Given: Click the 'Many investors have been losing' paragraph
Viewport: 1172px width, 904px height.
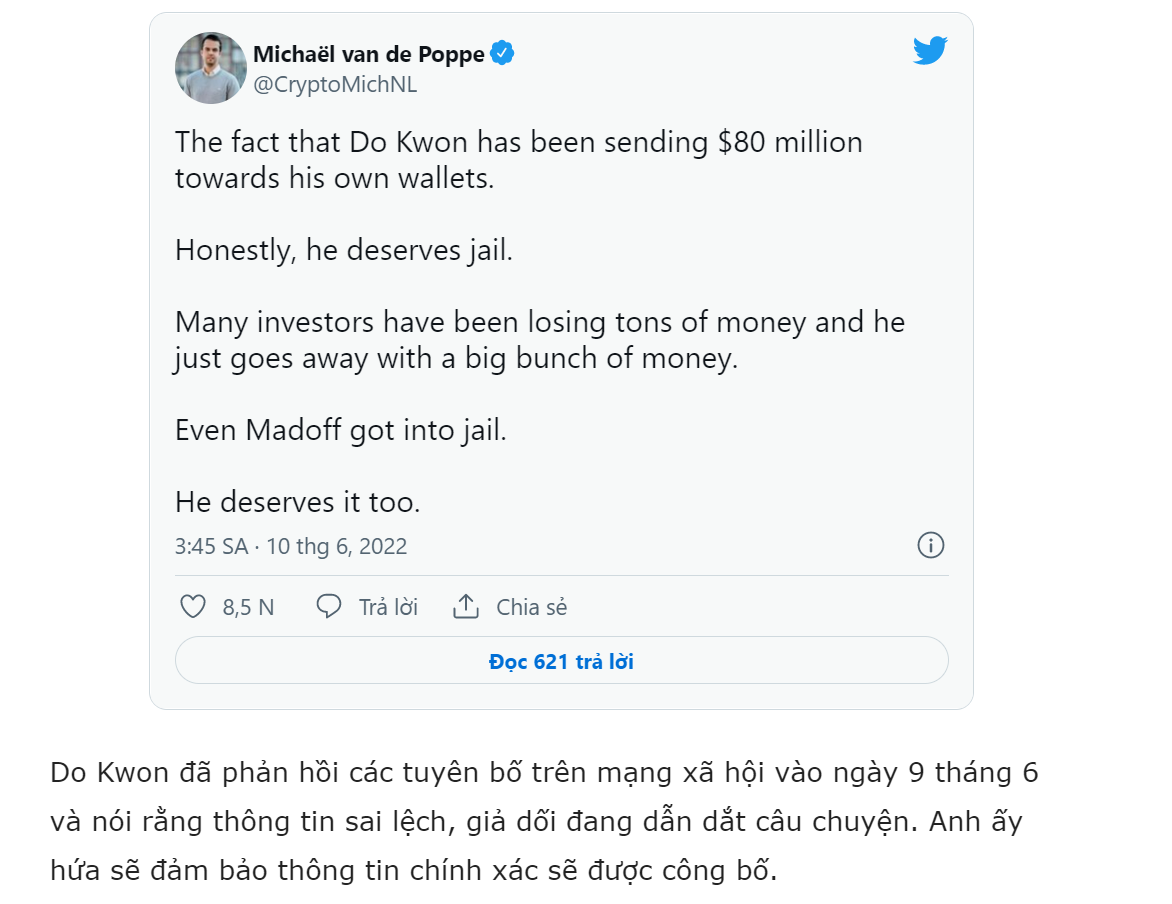Looking at the screenshot, I should point(540,340).
